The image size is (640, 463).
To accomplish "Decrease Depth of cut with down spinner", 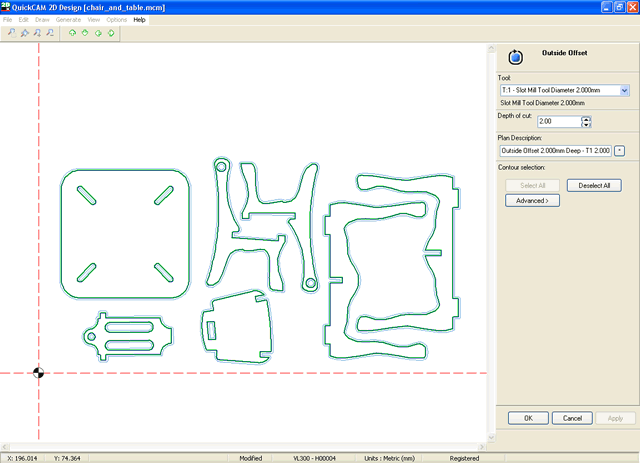I will (x=586, y=124).
